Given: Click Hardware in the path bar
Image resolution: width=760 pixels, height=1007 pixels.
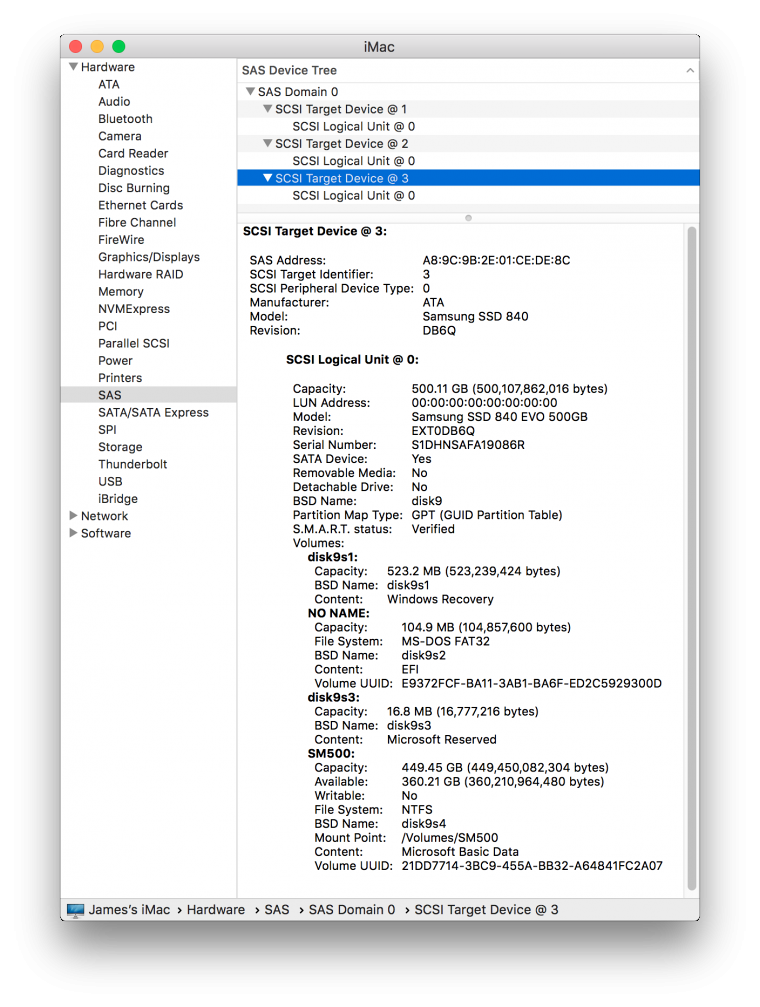Looking at the screenshot, I should pos(216,910).
